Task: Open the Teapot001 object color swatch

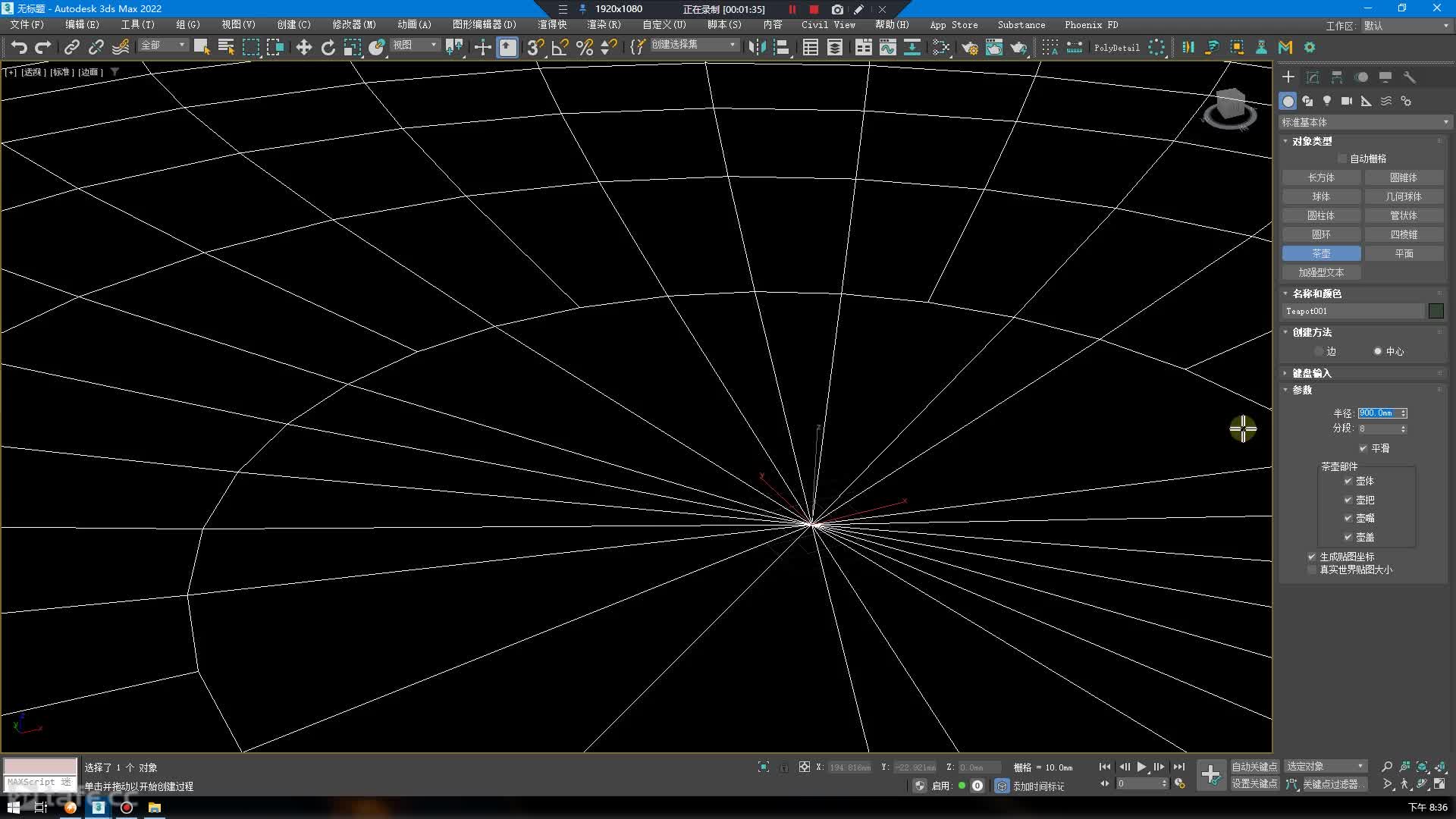Action: 1436,311
